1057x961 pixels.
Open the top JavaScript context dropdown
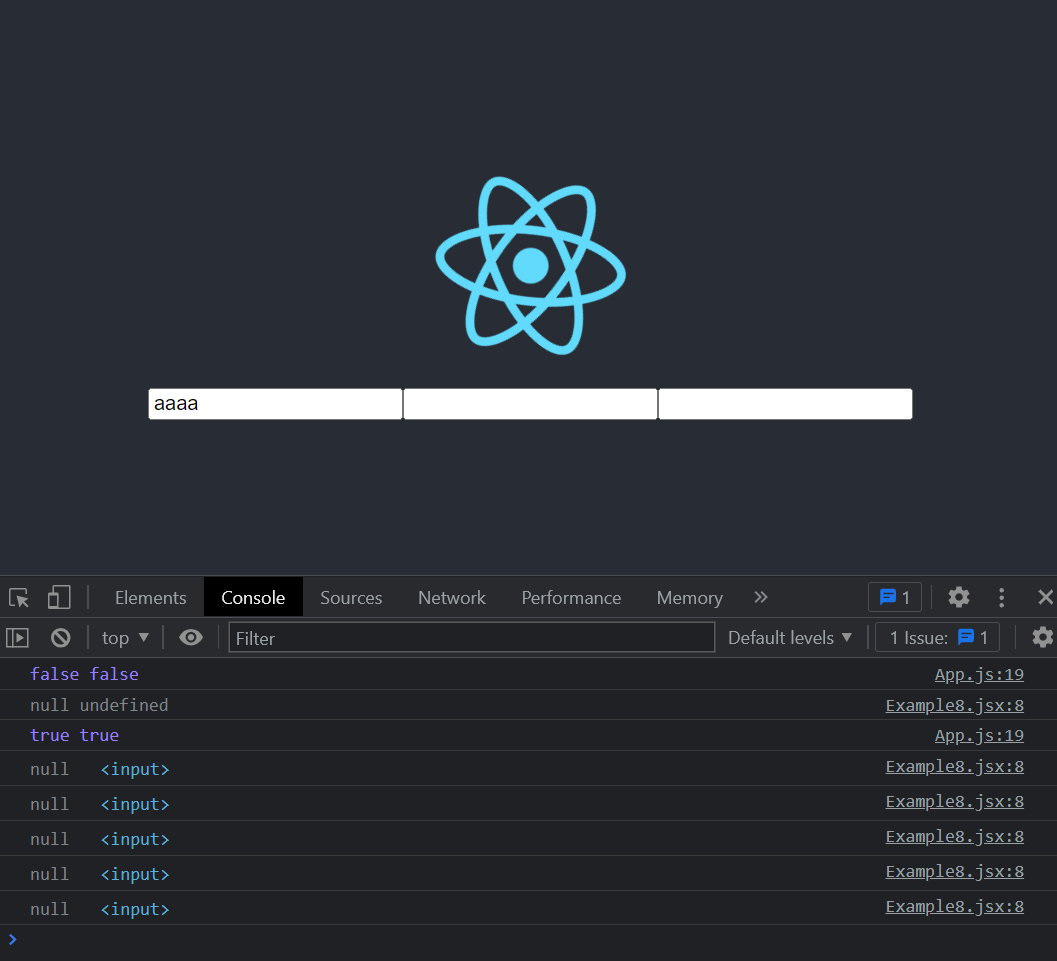125,638
